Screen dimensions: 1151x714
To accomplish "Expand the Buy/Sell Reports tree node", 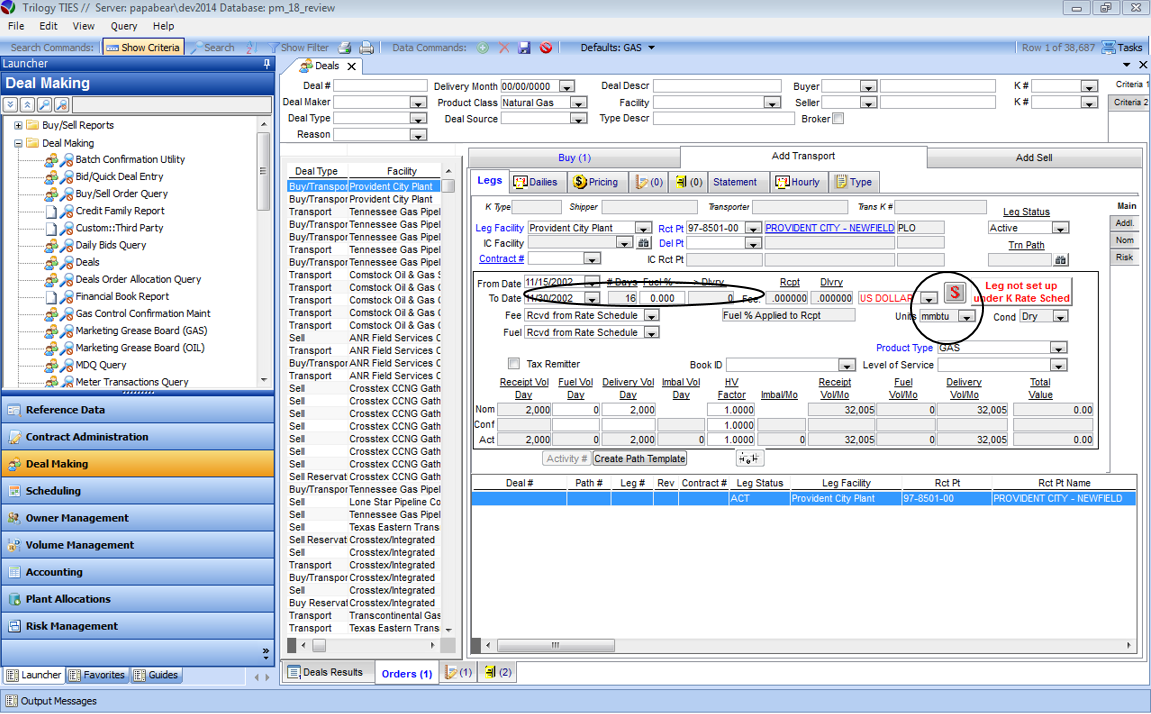I will (18, 126).
